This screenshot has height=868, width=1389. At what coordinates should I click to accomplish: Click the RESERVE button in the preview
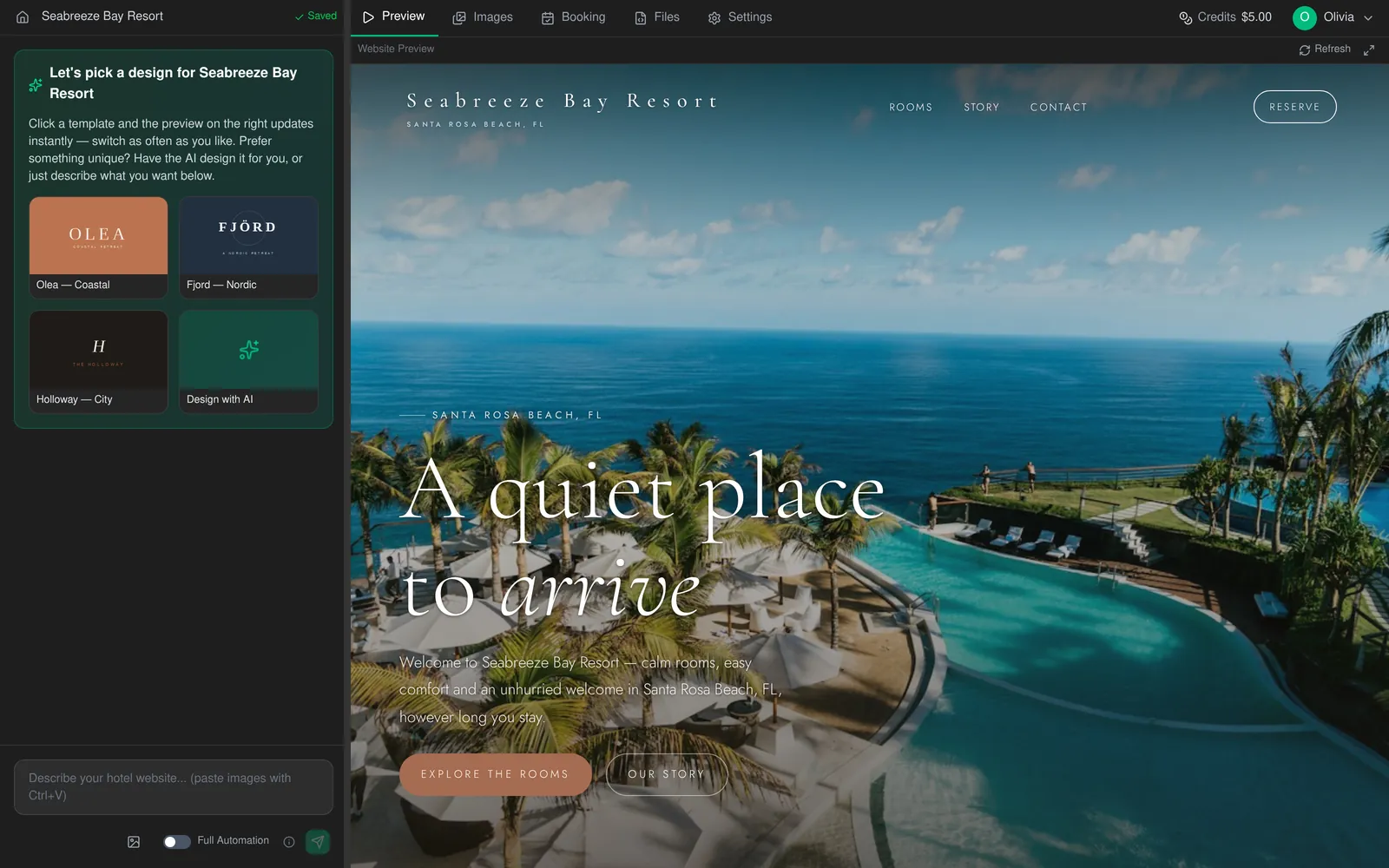coord(1294,107)
